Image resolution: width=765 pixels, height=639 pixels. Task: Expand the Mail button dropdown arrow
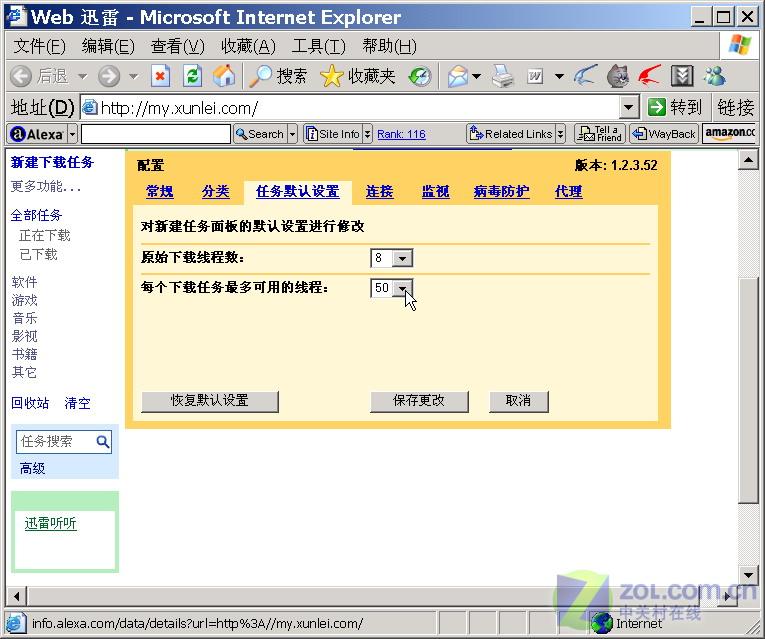pyautogui.click(x=477, y=76)
